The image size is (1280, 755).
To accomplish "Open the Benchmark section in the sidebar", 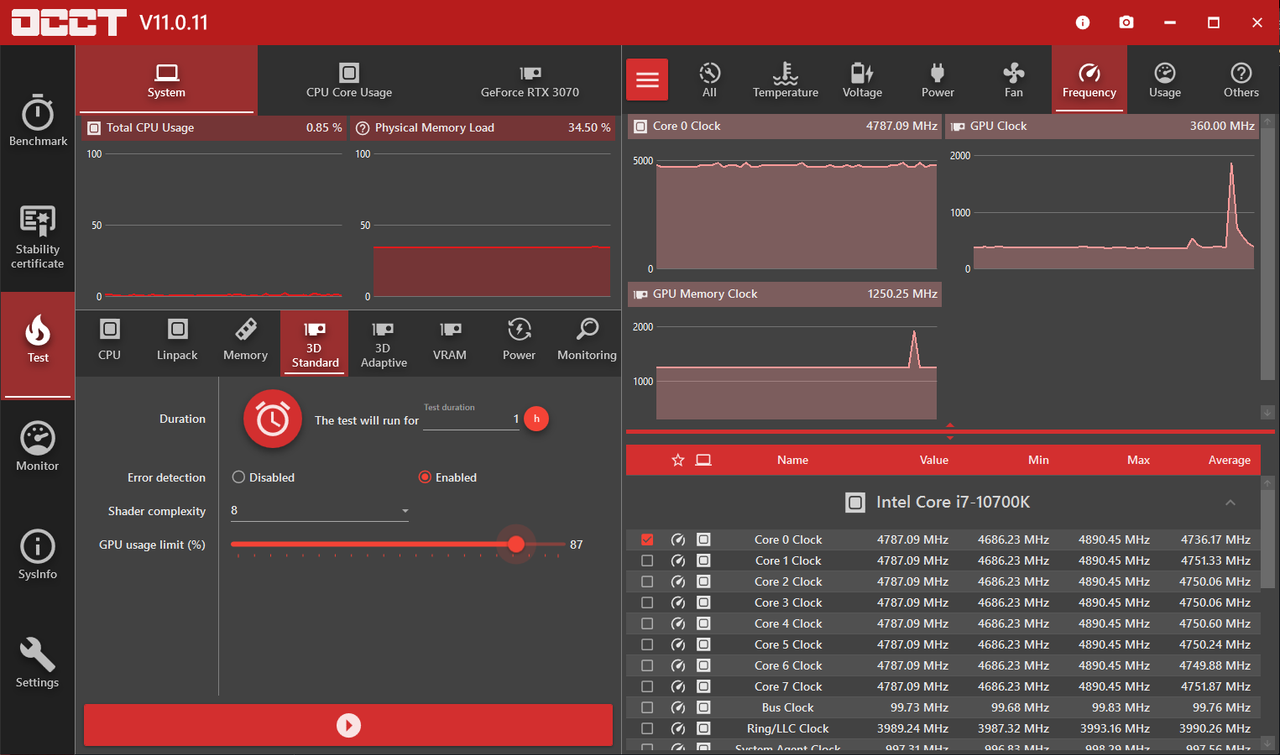I will pyautogui.click(x=38, y=121).
